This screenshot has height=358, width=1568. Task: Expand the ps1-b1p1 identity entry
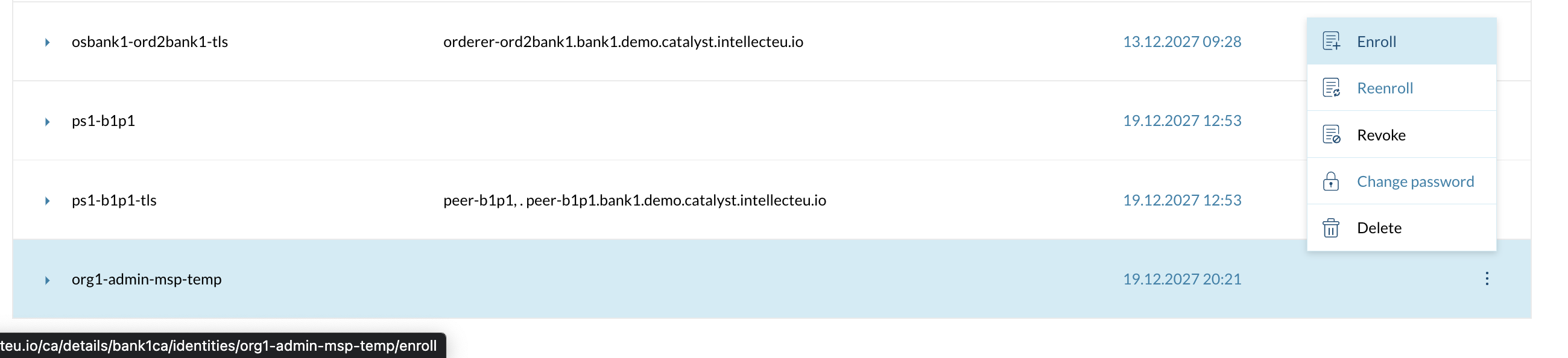pos(48,121)
